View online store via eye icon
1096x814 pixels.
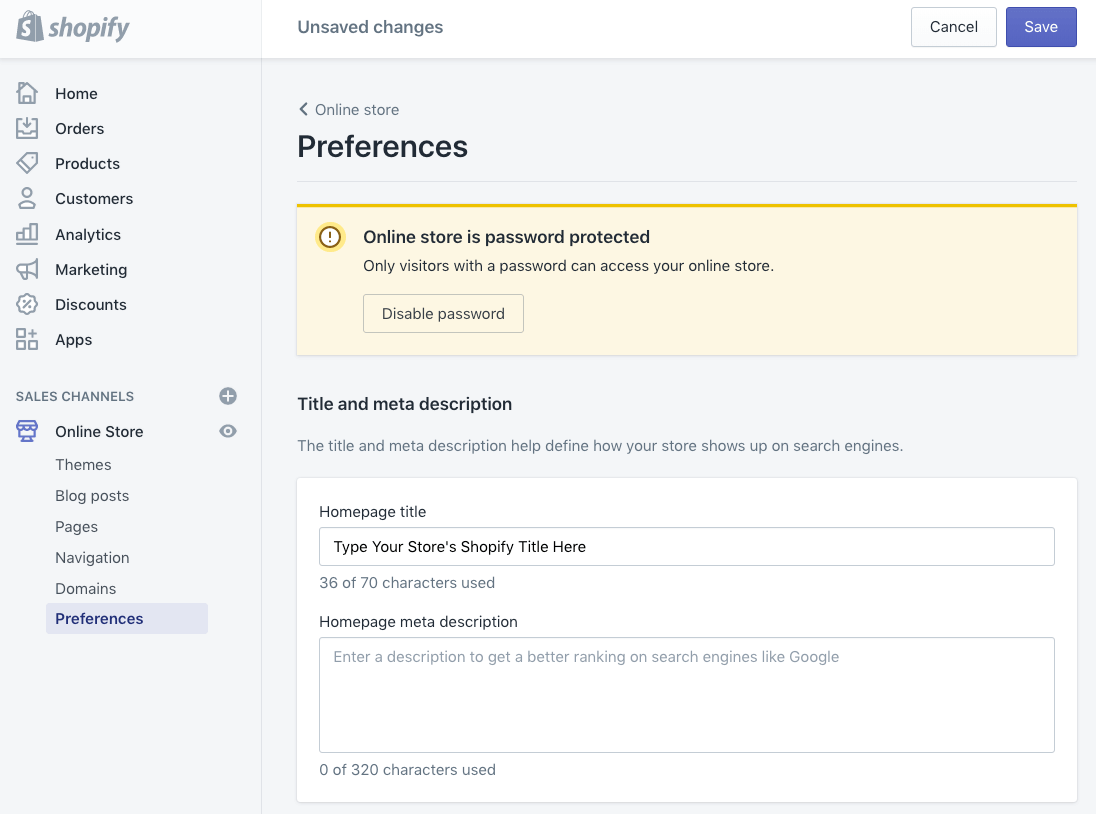228,431
